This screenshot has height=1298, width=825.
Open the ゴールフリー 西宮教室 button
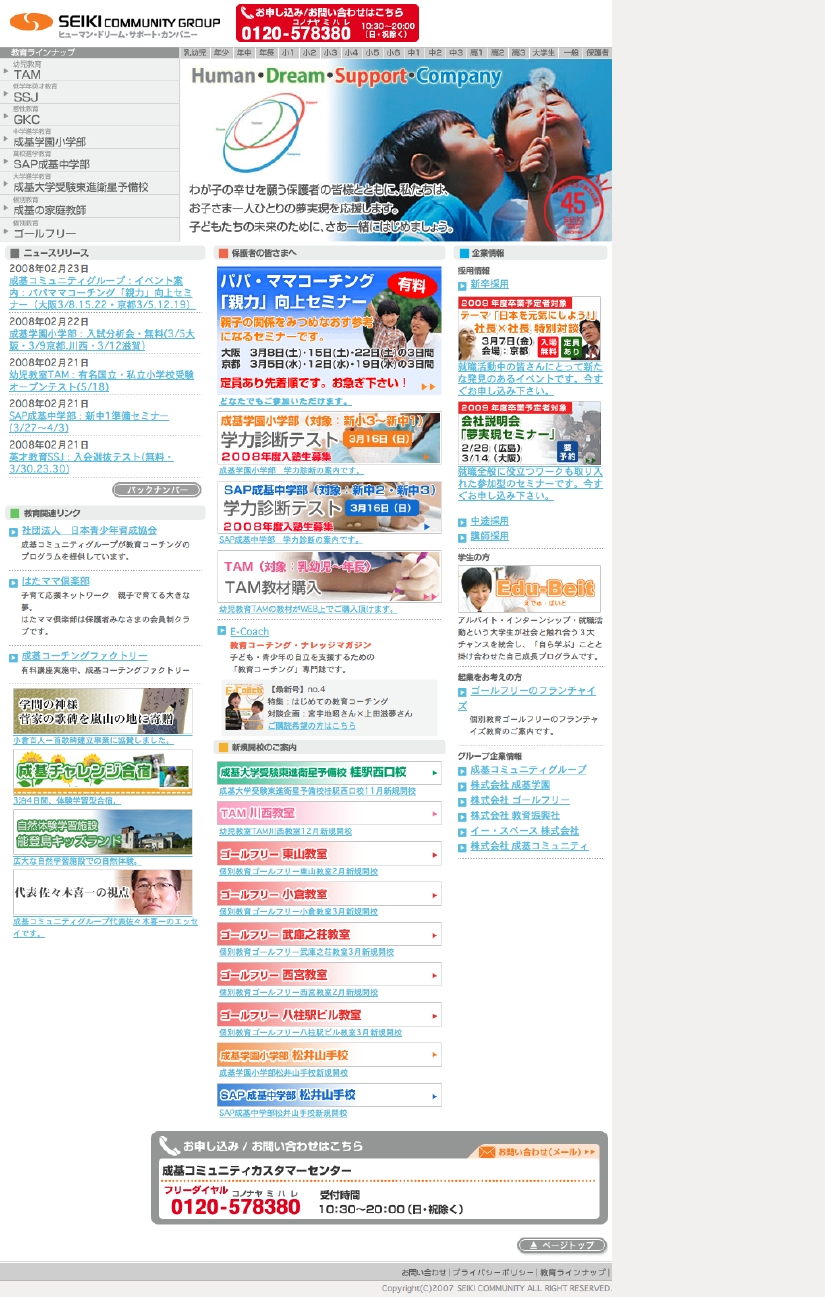(x=329, y=974)
